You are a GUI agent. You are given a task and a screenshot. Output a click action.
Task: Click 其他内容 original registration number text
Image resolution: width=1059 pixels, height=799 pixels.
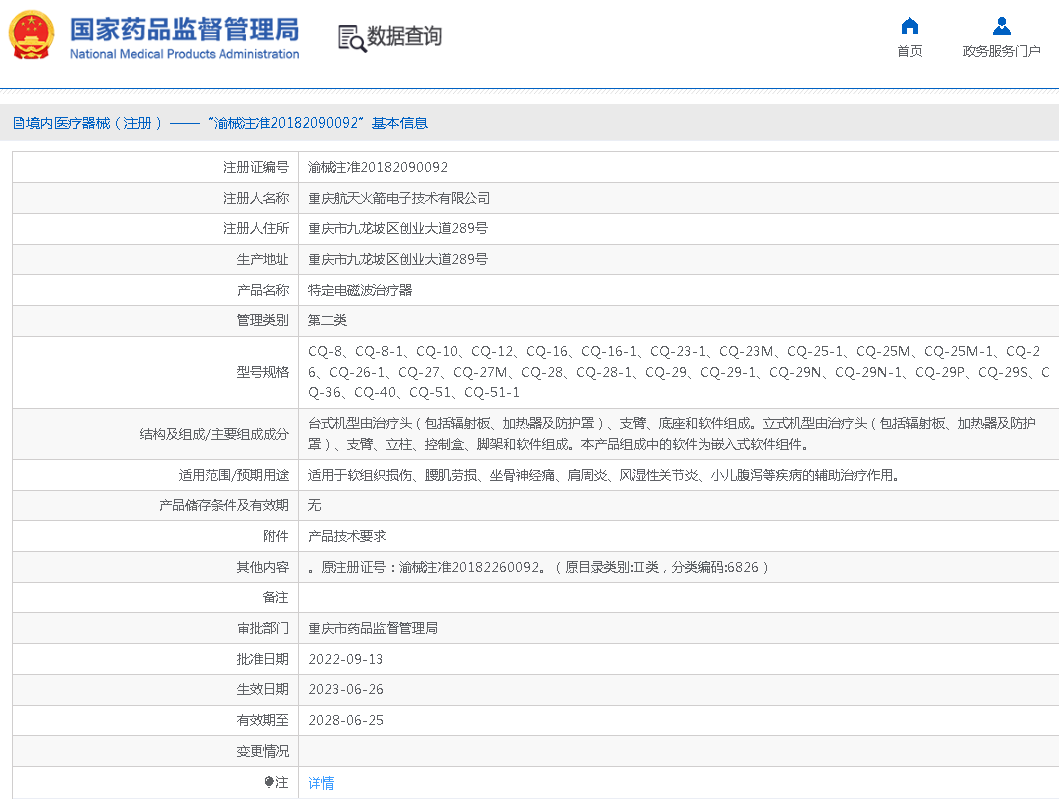coord(538,567)
